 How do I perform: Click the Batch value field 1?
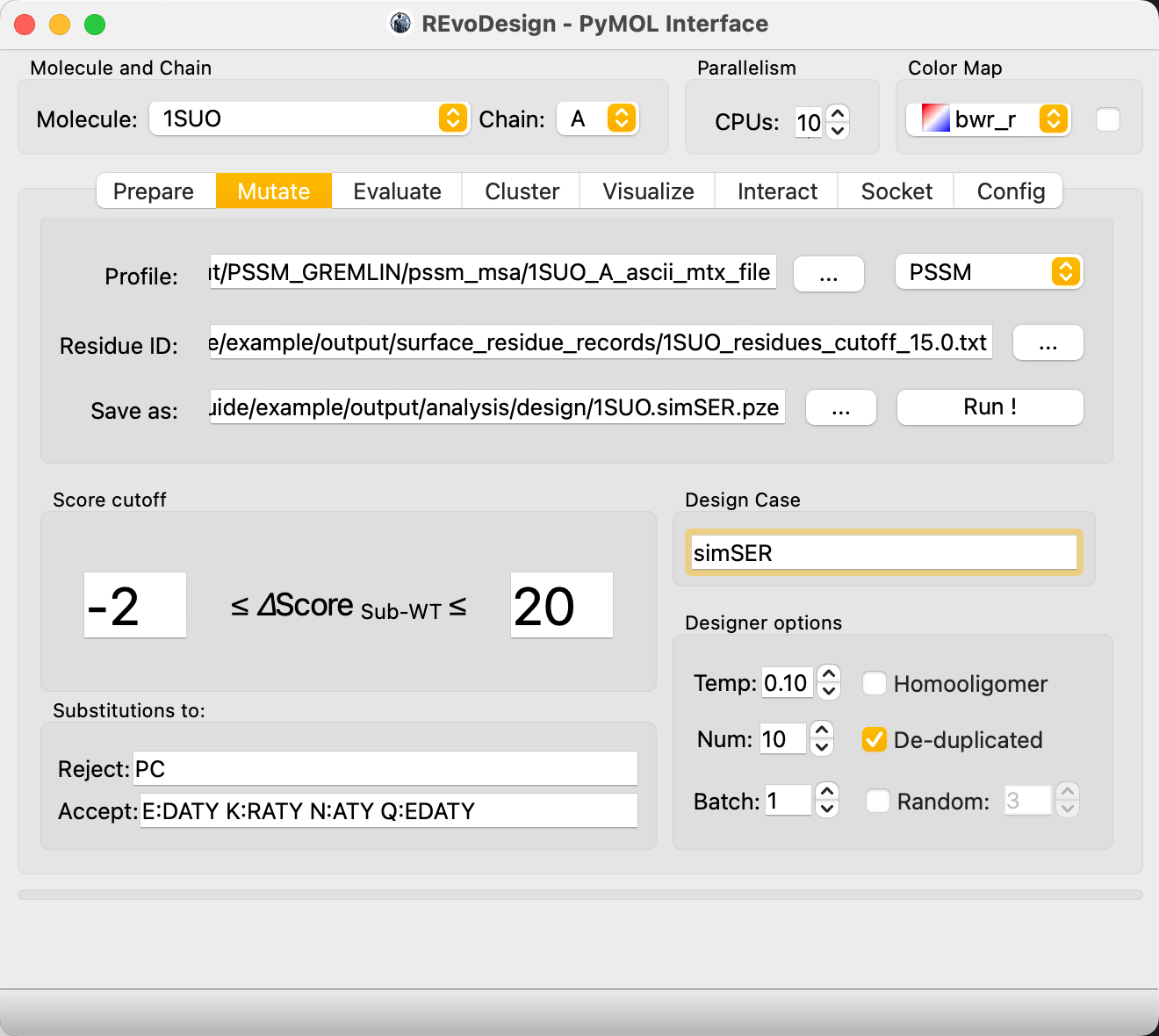click(788, 800)
